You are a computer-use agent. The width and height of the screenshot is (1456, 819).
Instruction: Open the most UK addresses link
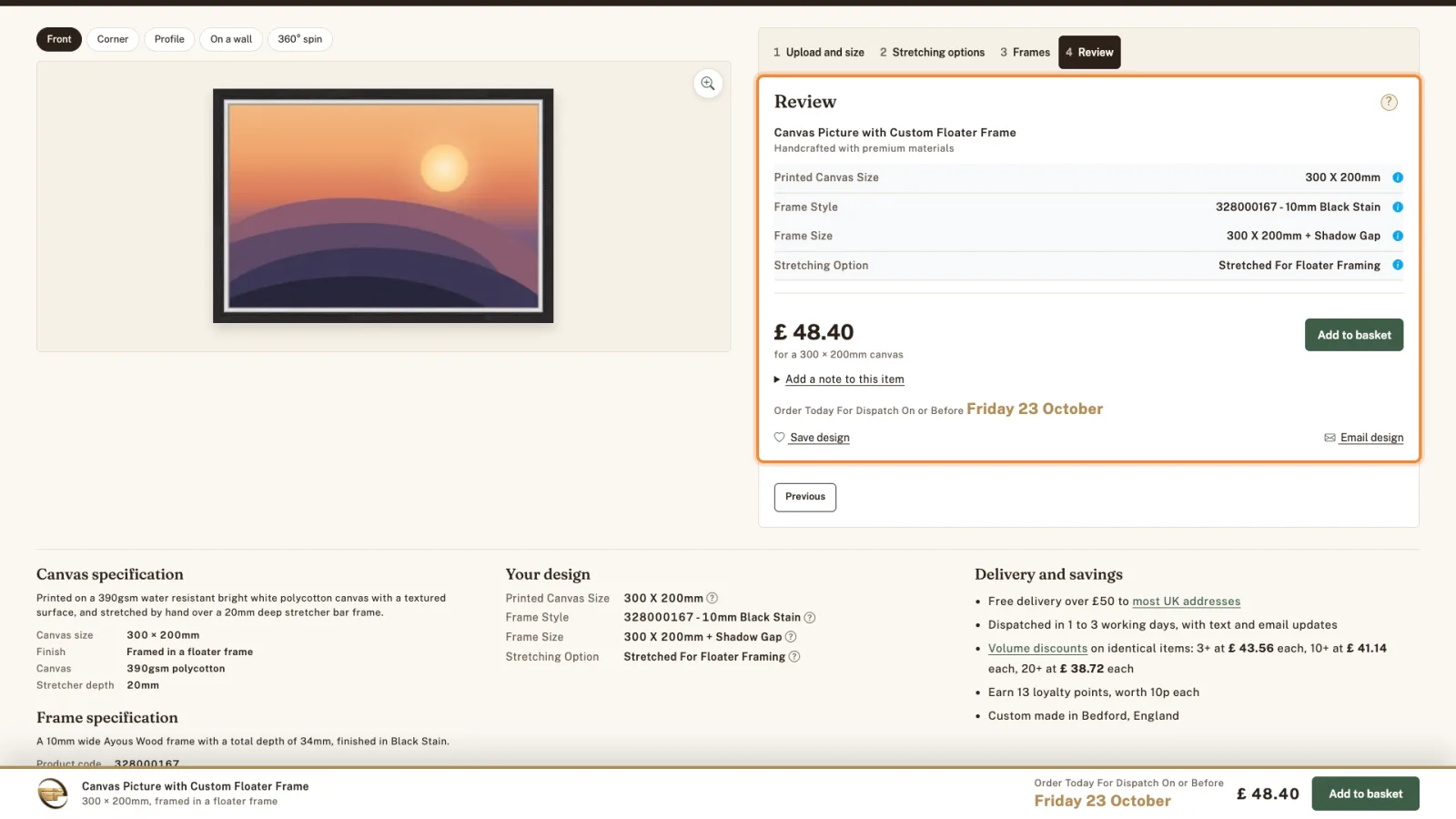[x=1186, y=602]
